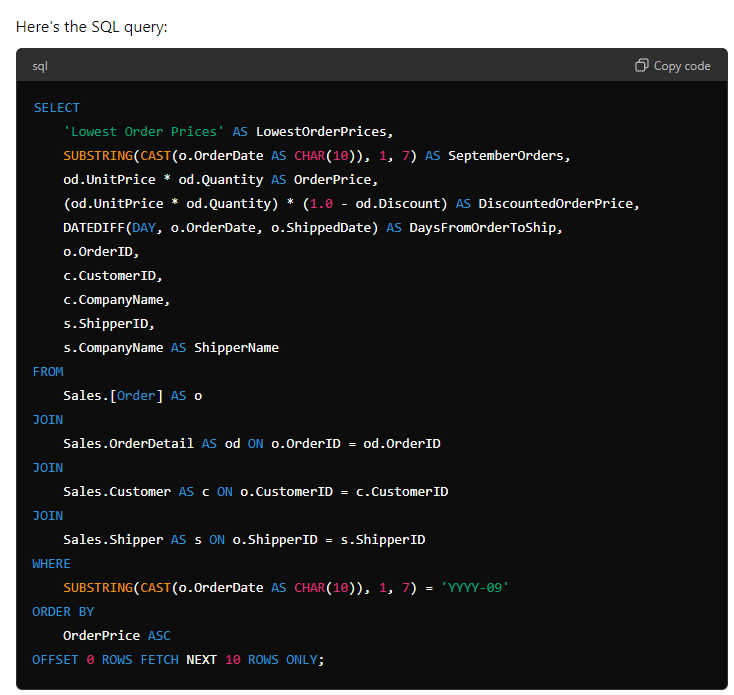
Task: Click the OrderPrice alias in the SELECT list
Action: point(332,179)
